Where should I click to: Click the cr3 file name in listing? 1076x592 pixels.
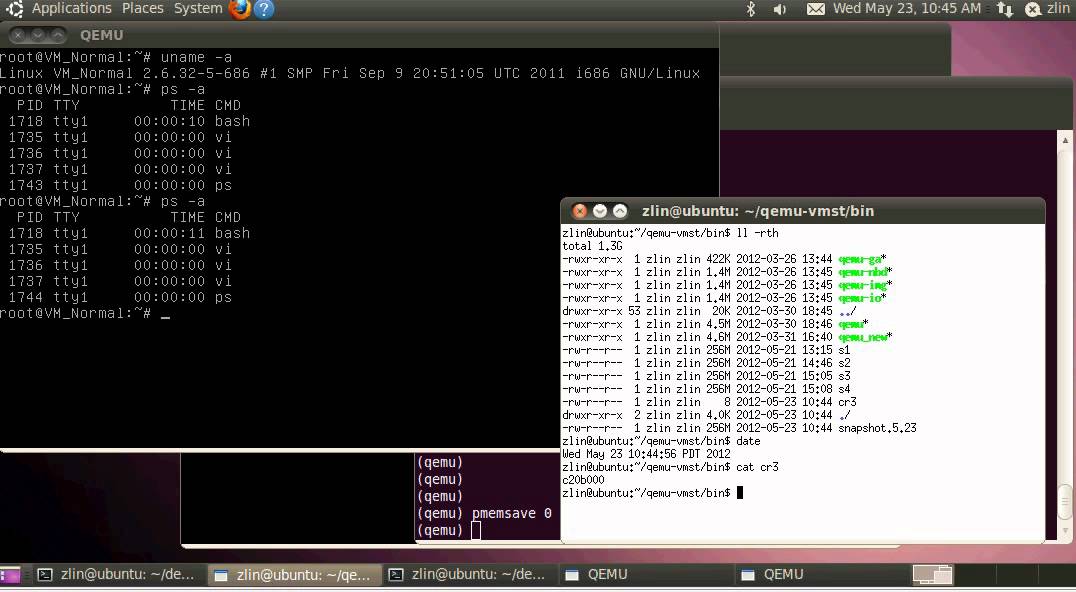pos(847,402)
